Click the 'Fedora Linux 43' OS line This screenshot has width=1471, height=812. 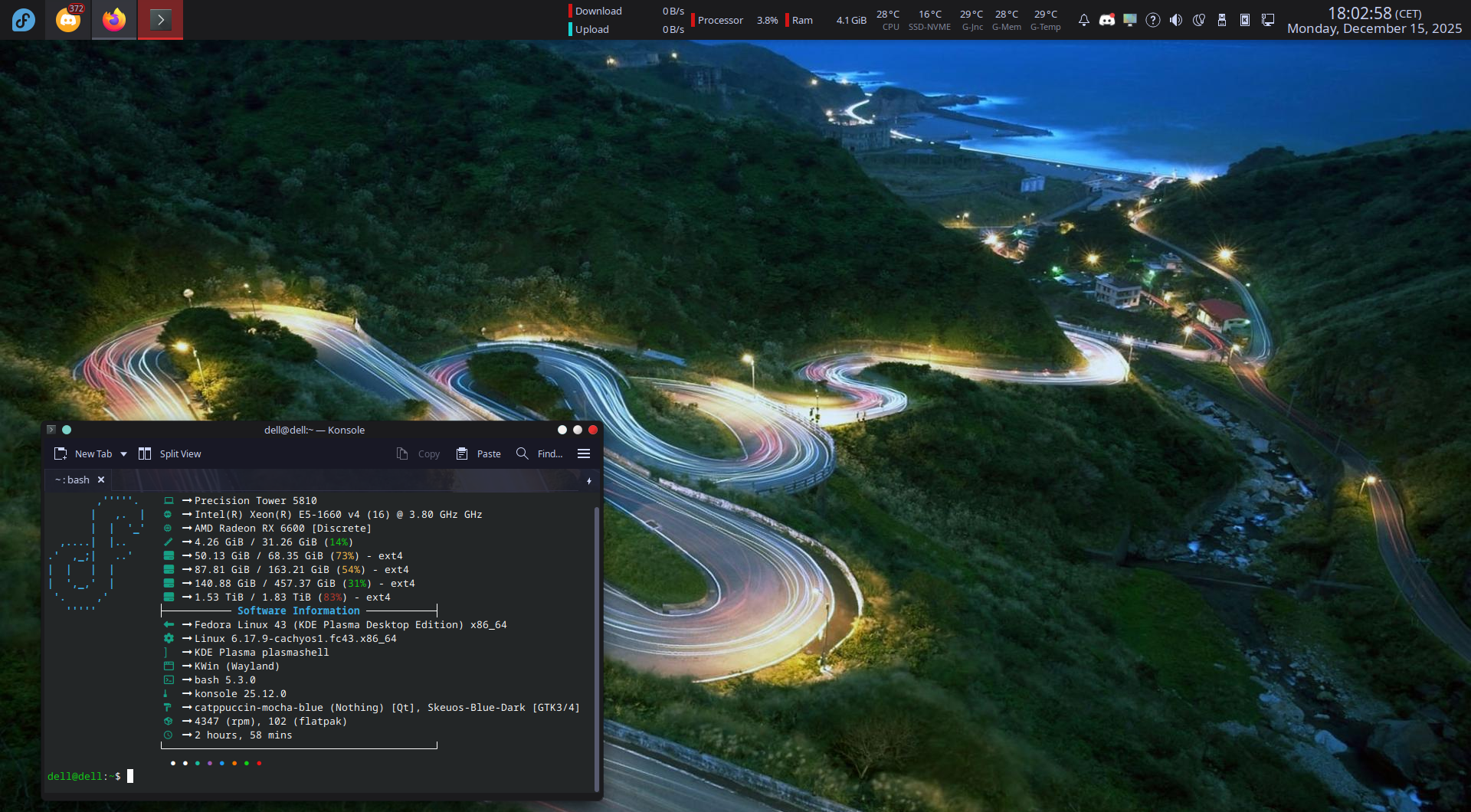(351, 624)
